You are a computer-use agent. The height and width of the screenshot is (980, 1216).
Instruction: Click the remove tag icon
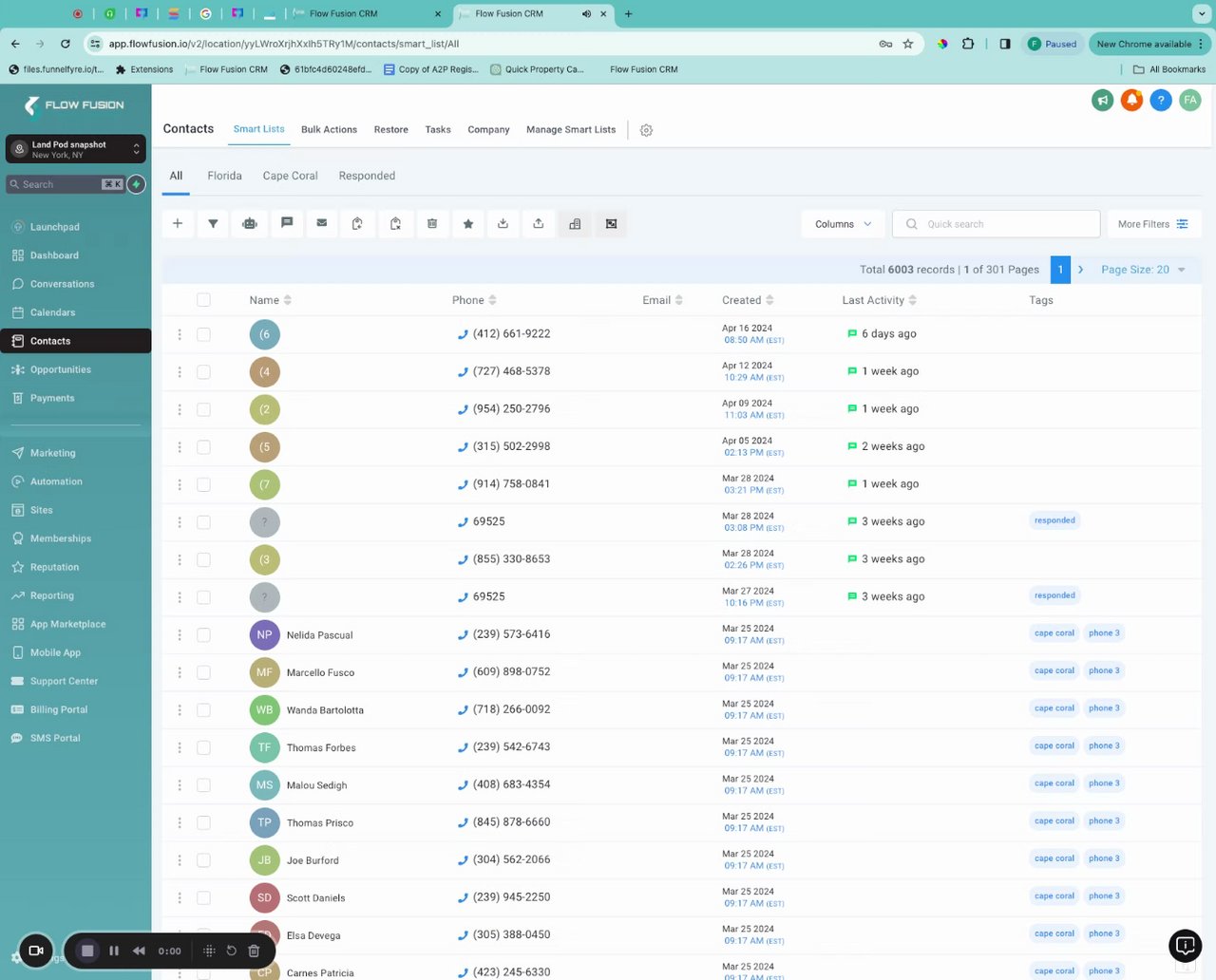point(395,224)
